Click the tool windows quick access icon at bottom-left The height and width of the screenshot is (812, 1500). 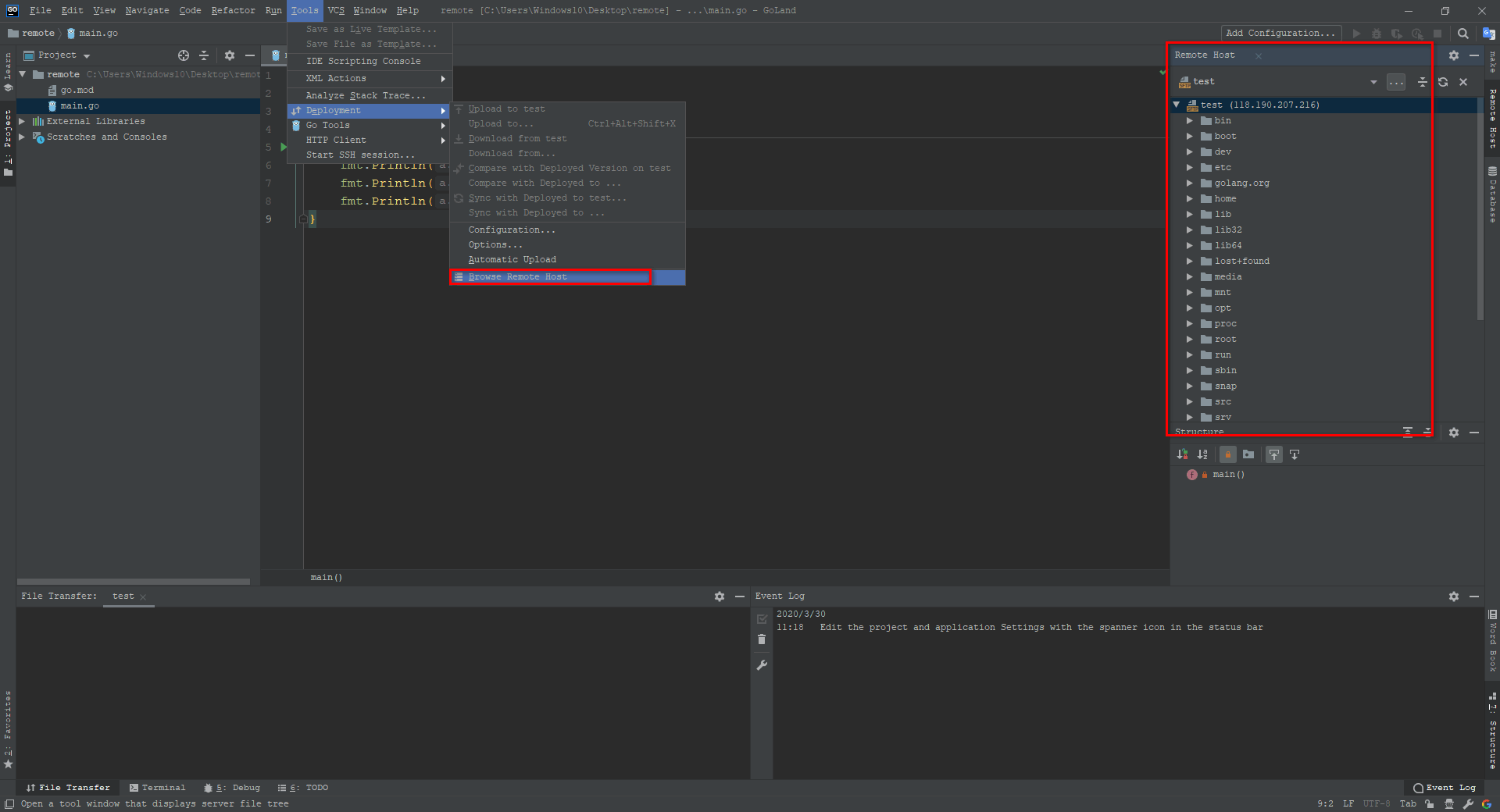(9, 804)
